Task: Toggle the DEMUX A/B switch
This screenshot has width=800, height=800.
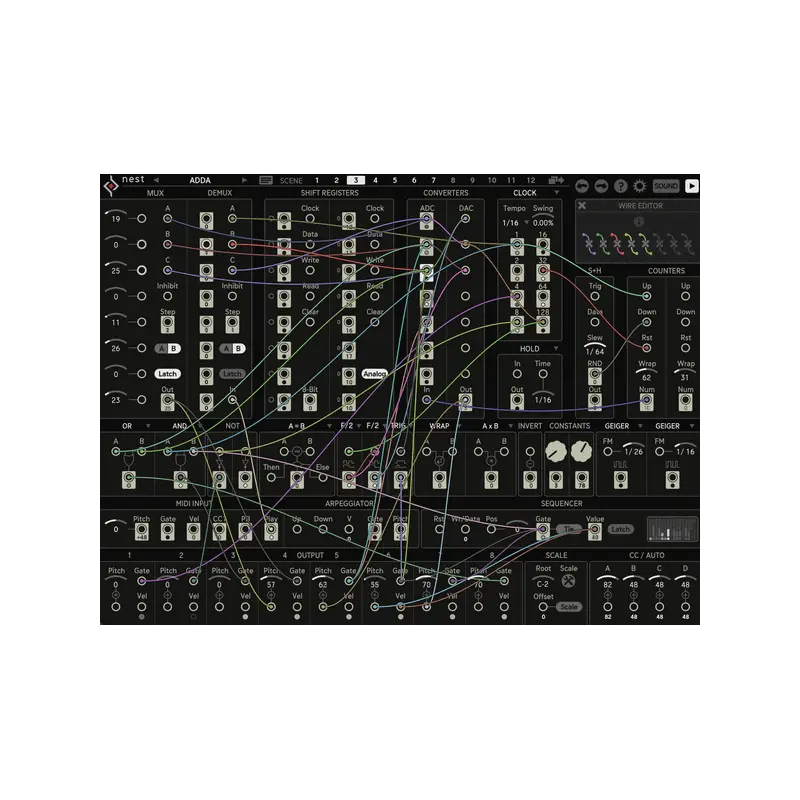Action: pyautogui.click(x=232, y=348)
